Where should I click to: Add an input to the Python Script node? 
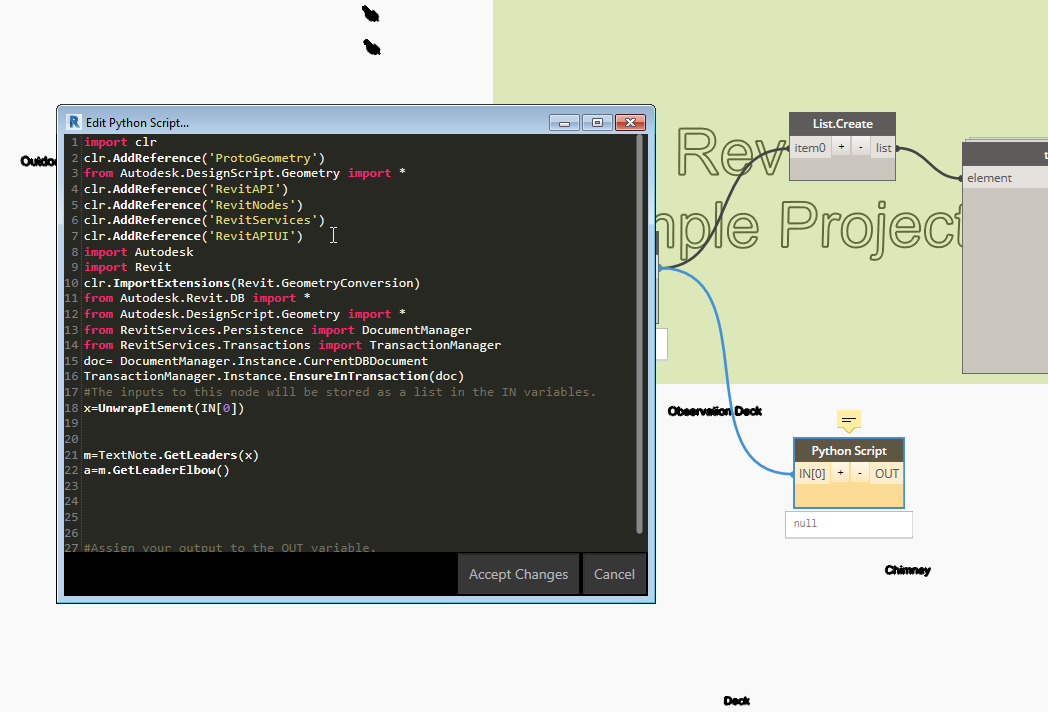click(x=840, y=473)
